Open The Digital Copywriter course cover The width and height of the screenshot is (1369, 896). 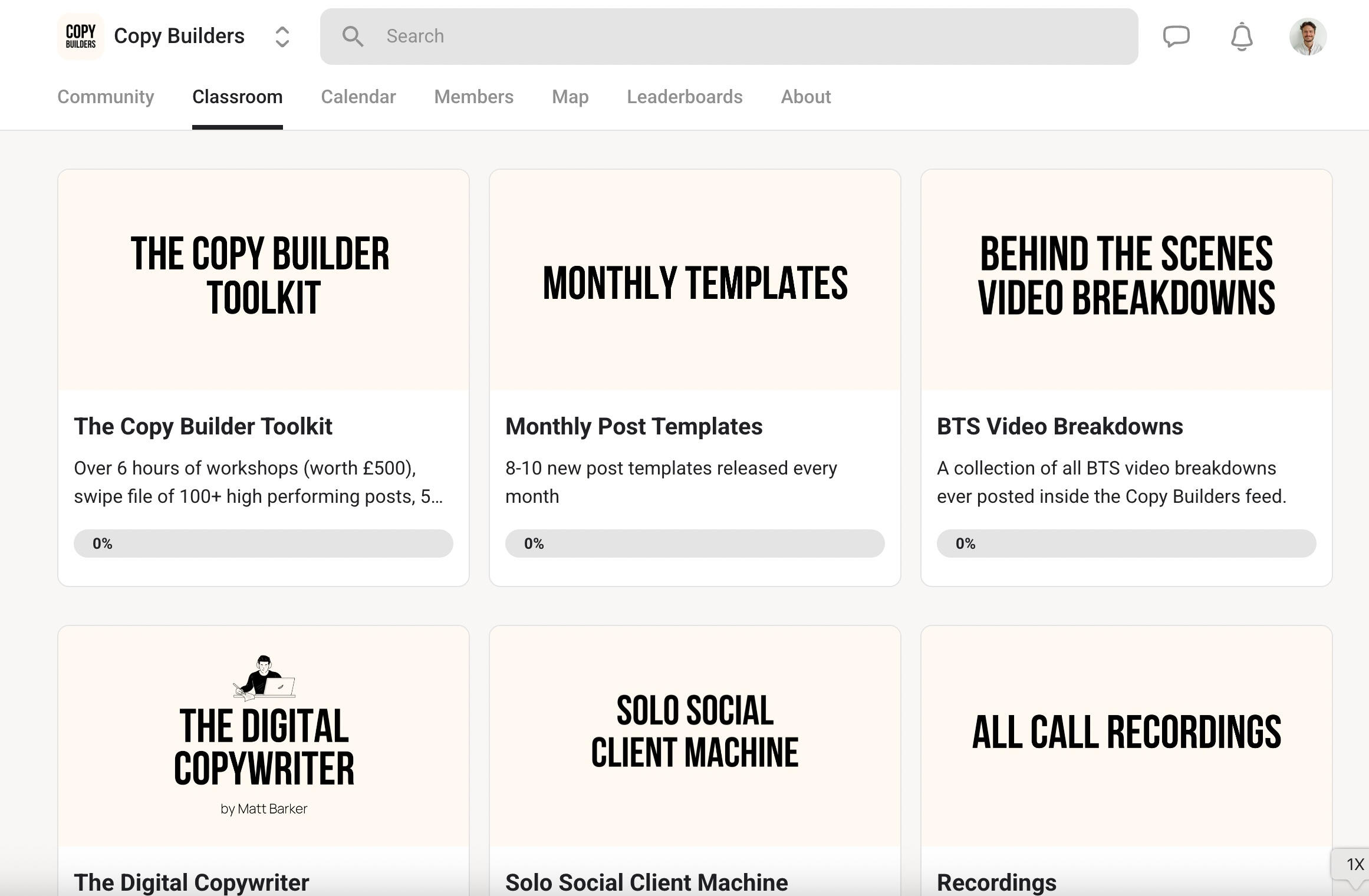pos(263,736)
